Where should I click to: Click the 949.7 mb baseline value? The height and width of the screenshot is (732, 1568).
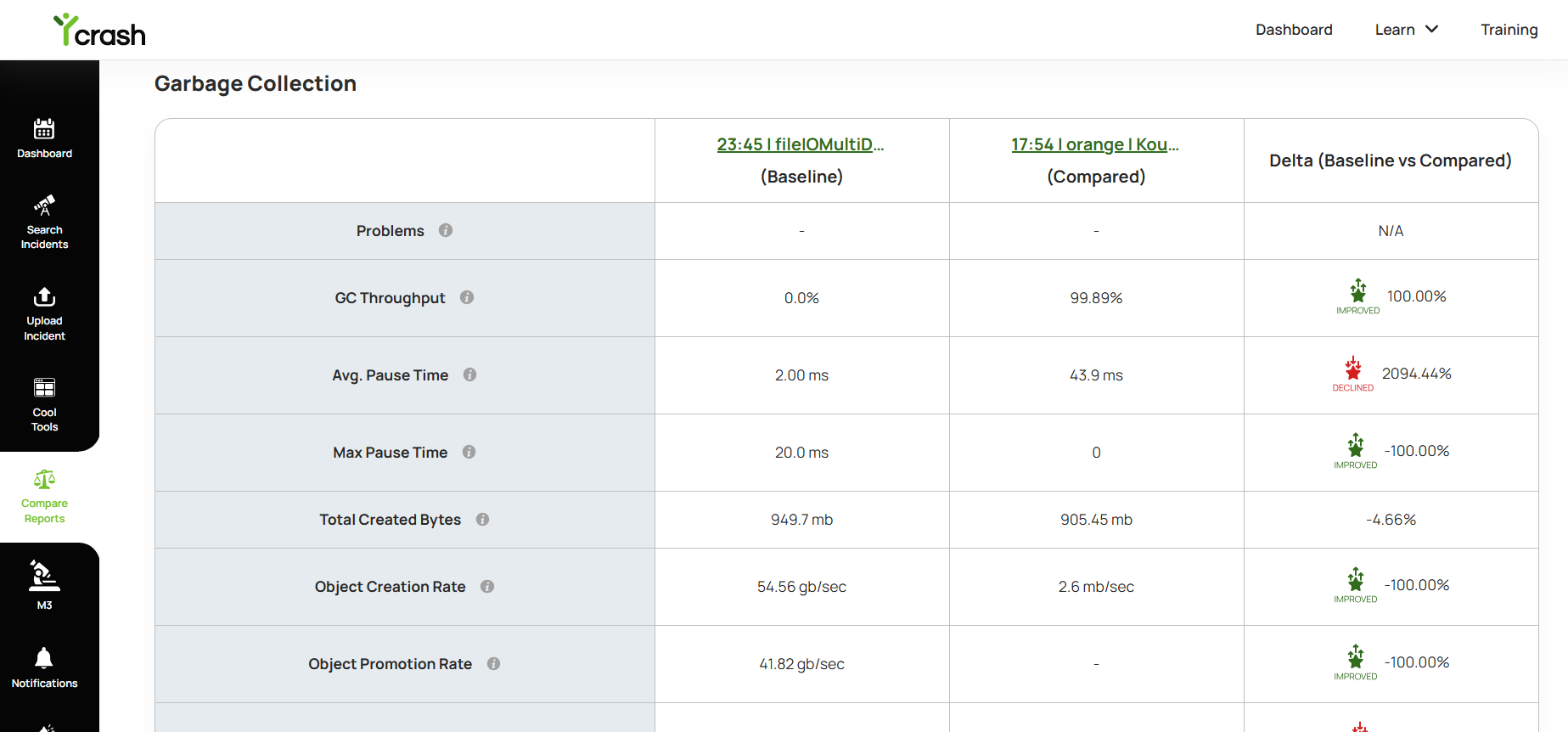click(801, 520)
